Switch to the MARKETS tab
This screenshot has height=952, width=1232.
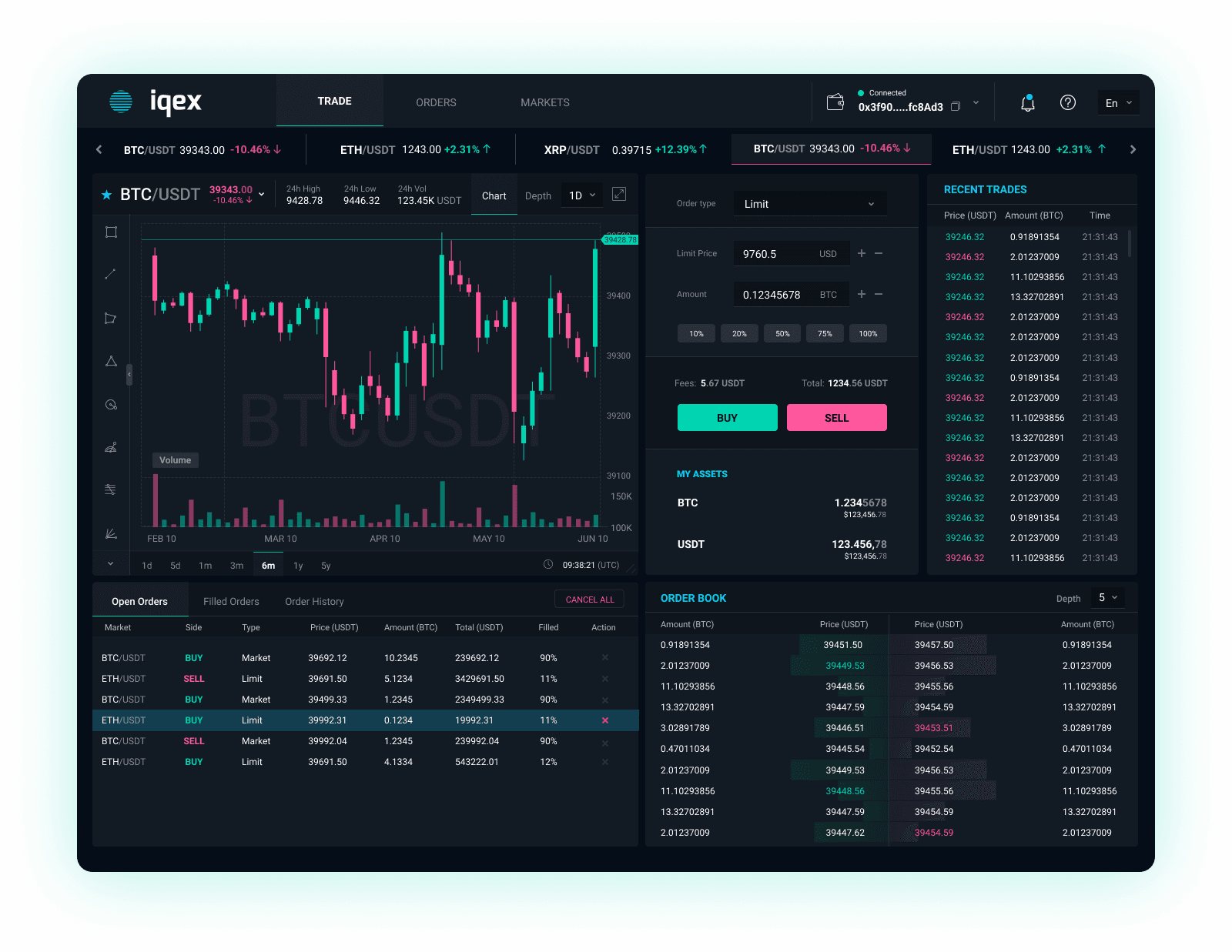pyautogui.click(x=545, y=102)
